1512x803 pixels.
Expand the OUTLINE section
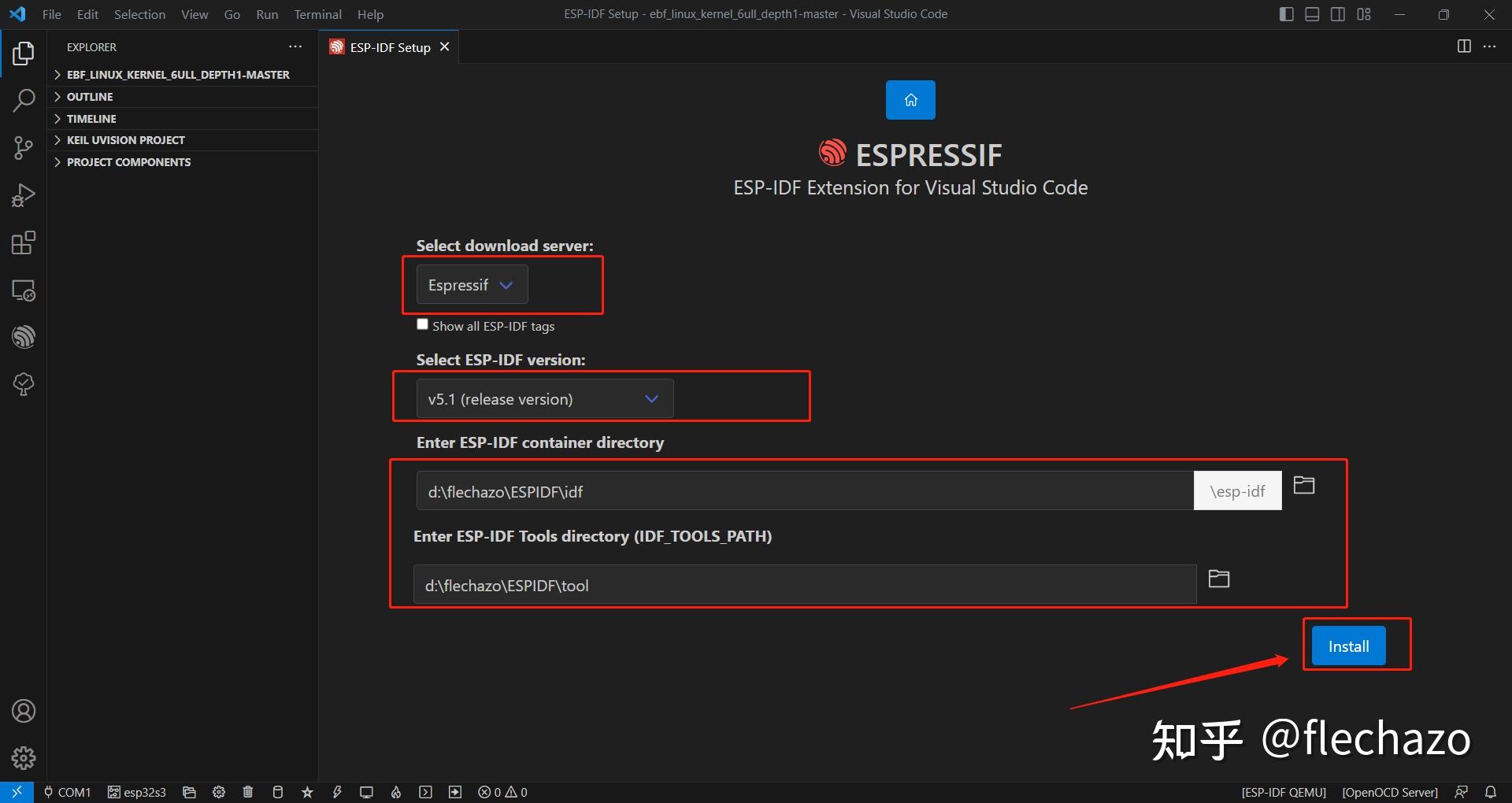[x=183, y=97]
